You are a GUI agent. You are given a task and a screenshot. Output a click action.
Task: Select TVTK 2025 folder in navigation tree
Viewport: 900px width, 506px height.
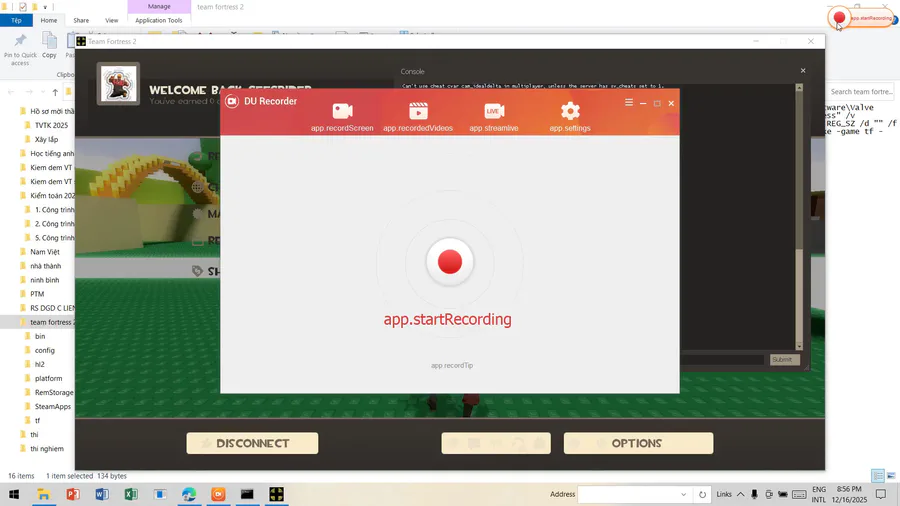(x=51, y=125)
